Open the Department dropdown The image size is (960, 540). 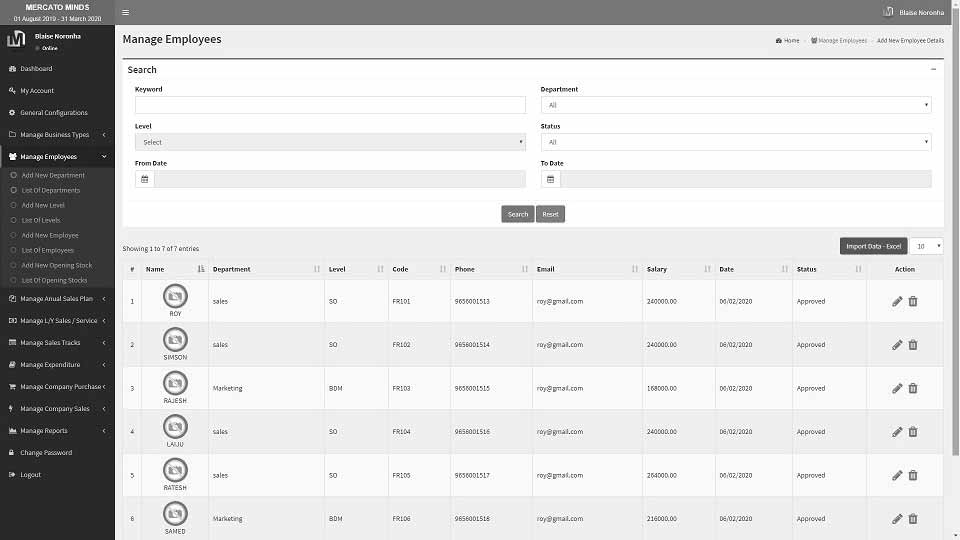736,105
